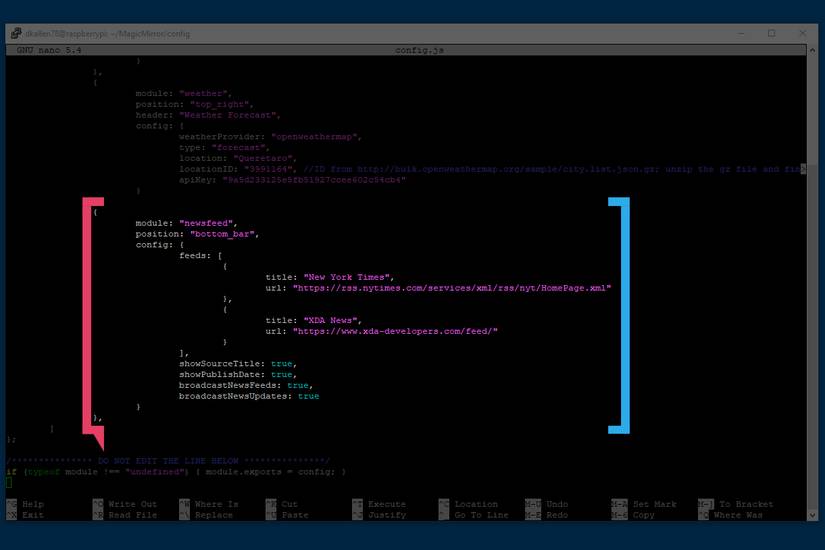This screenshot has width=825, height=550.
Task: Click the 'Go To Line' shortcut label
Action: 481,515
